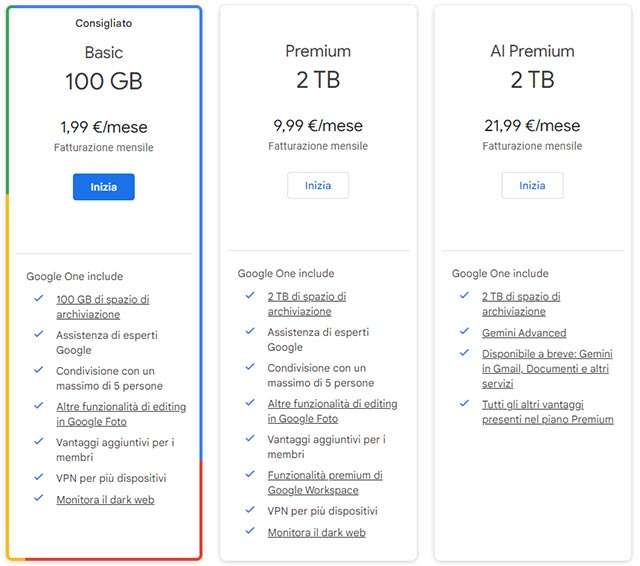Open Premium's Google Foto editing features link
Image resolution: width=640 pixels, height=566 pixels.
point(331,411)
